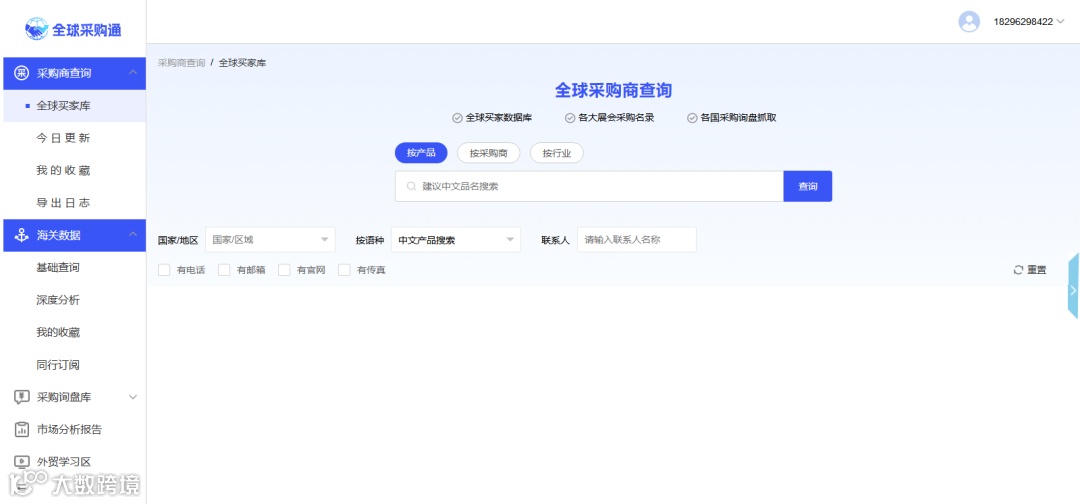Open 外贸学习区 menu item
Screen dimensions: 1080x504
[x=64, y=462]
